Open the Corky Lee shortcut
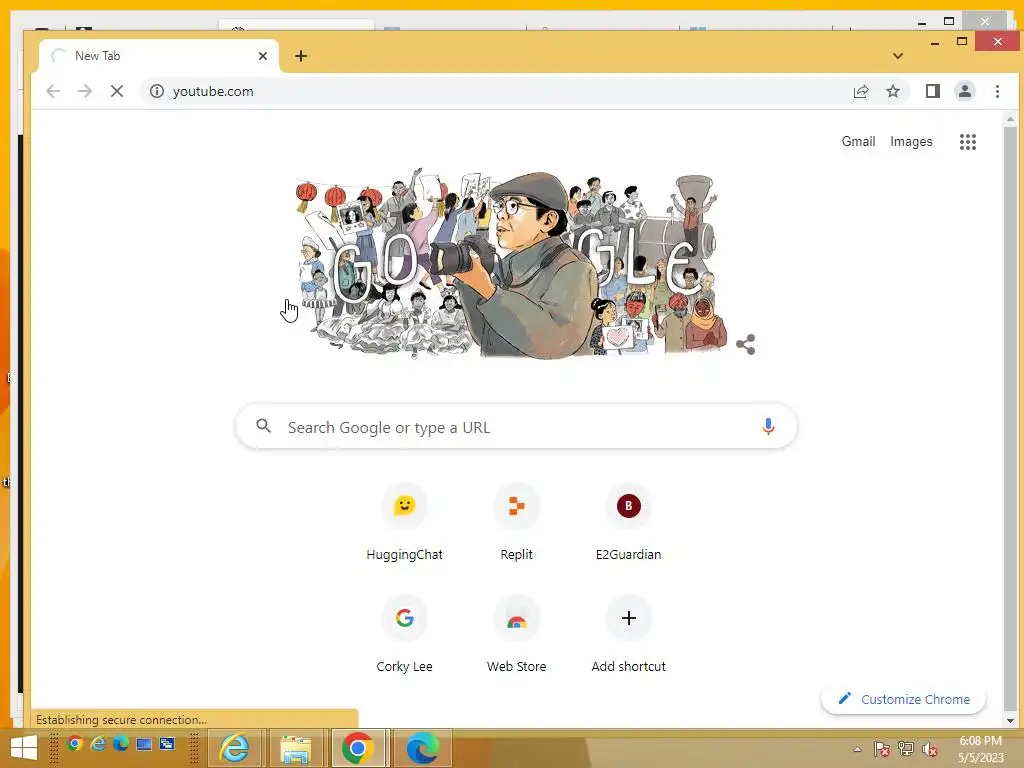 tap(404, 635)
